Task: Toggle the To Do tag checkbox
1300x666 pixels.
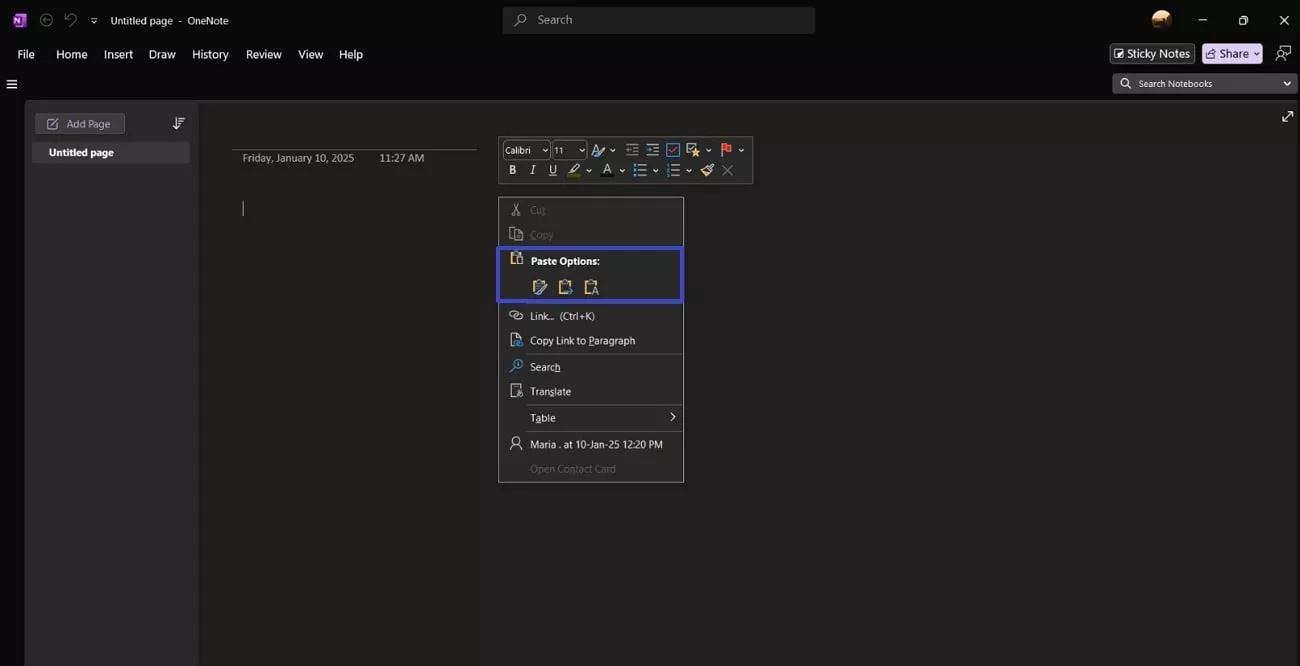Action: [x=673, y=150]
